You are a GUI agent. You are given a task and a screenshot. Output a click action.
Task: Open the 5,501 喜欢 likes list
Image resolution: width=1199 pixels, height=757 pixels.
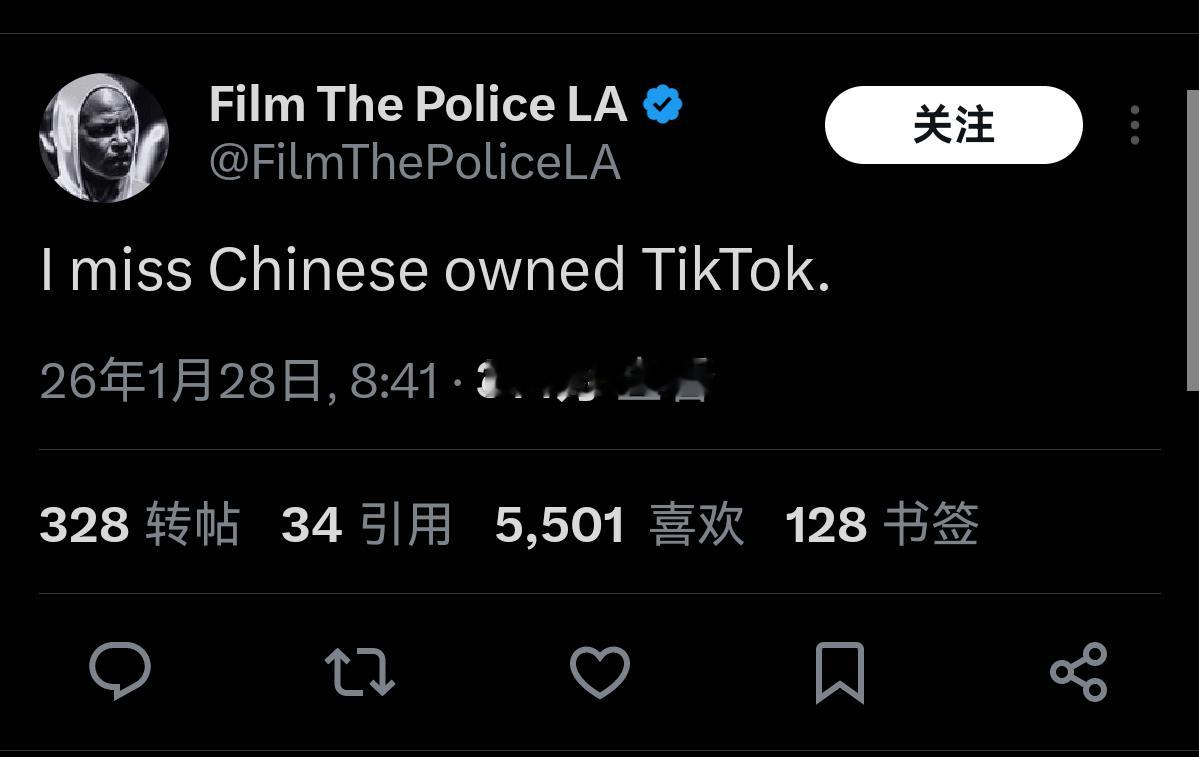click(x=619, y=522)
